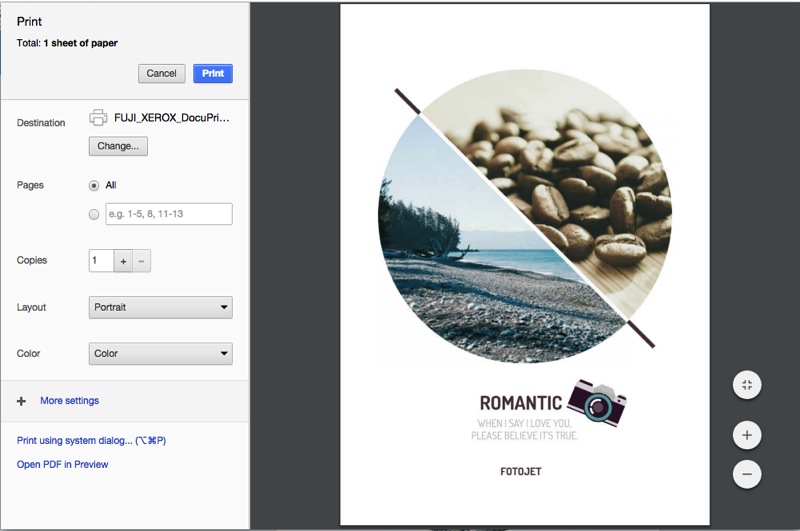Click the page range text field
This screenshot has width=800, height=531.
pos(168,214)
